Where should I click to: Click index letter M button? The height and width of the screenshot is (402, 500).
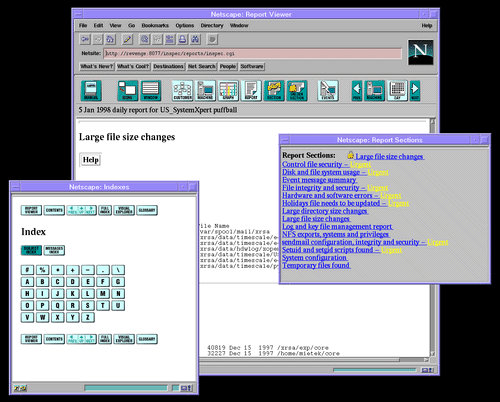tap(103, 294)
